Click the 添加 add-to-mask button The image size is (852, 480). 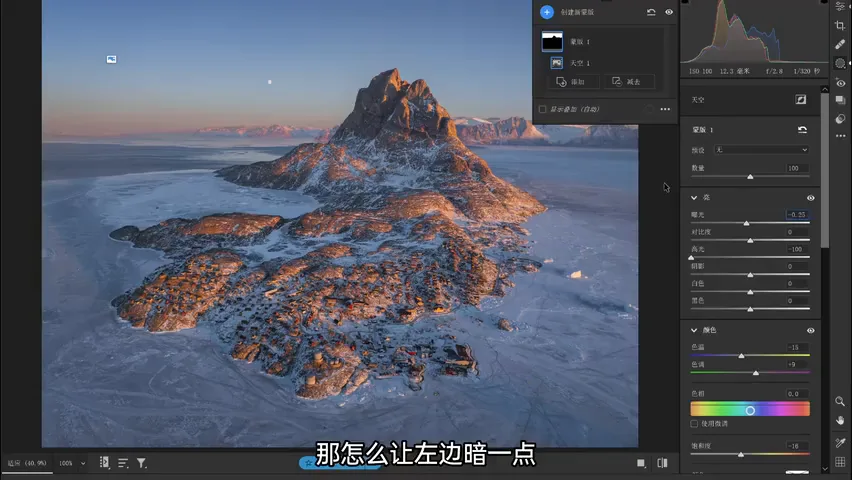coord(573,82)
